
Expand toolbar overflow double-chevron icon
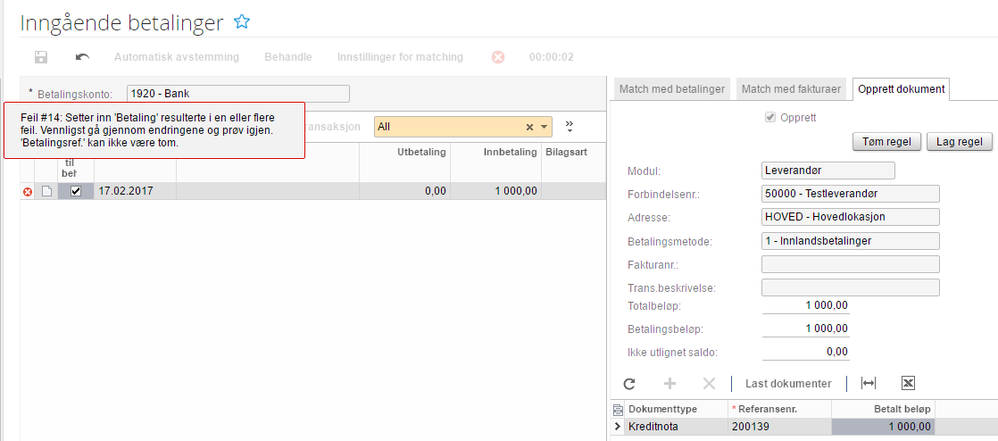pyautogui.click(x=569, y=127)
